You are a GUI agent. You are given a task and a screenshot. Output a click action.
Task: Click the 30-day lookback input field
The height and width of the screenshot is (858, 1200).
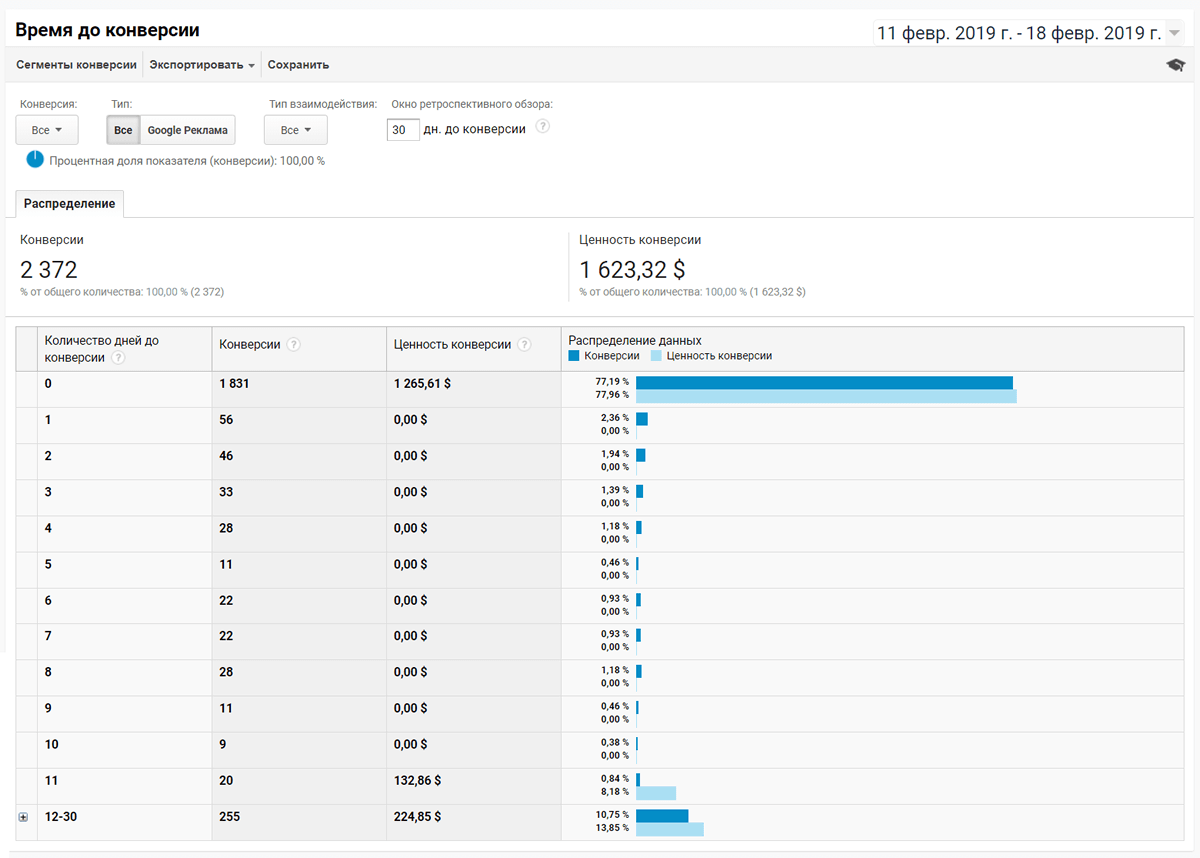[403, 127]
